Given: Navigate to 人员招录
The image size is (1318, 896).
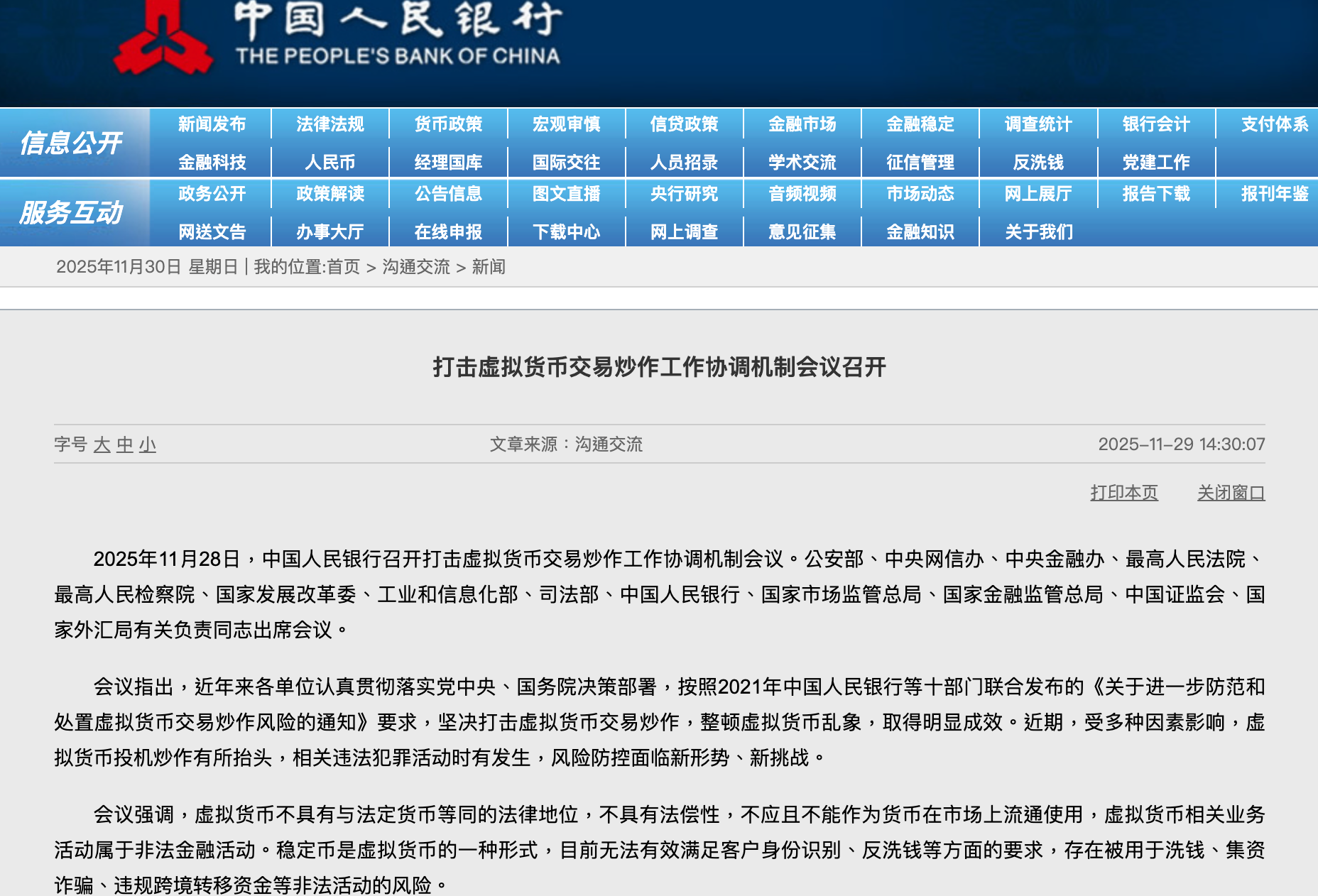Looking at the screenshot, I should (684, 162).
